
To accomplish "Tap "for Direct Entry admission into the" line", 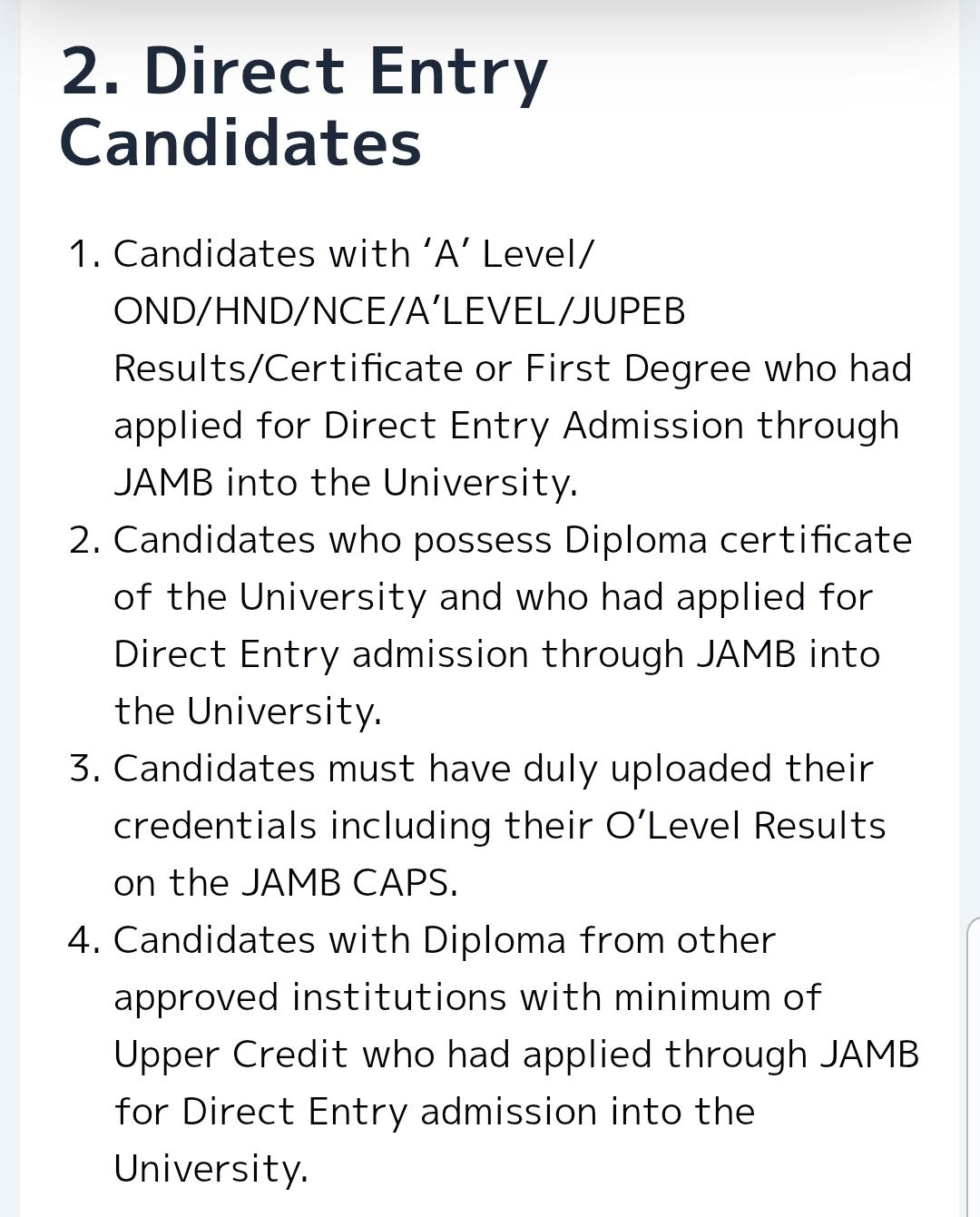I will tap(434, 1112).
